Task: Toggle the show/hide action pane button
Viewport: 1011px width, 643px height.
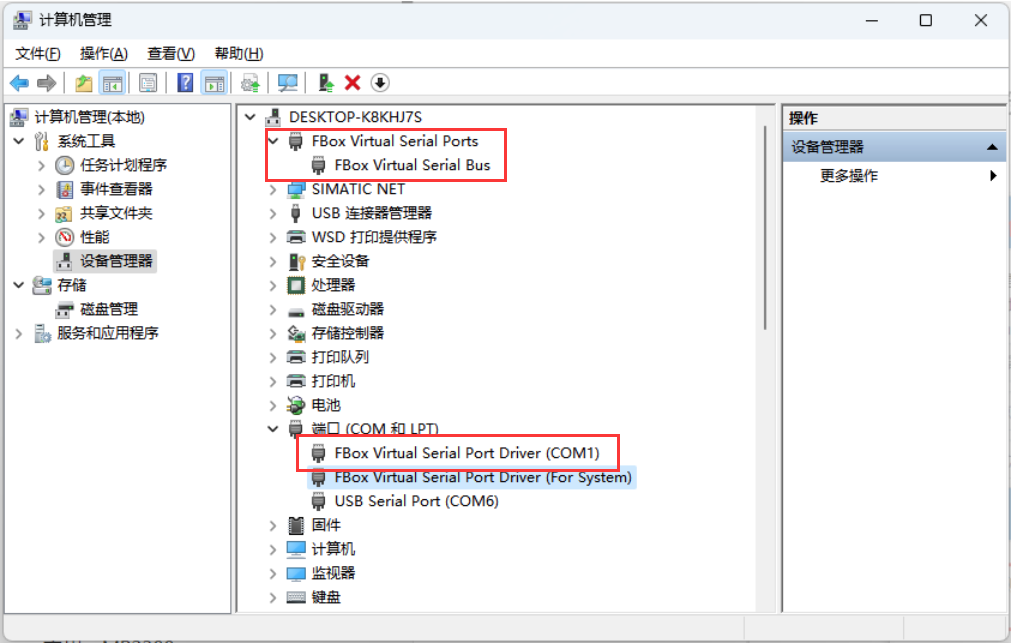Action: (x=213, y=83)
